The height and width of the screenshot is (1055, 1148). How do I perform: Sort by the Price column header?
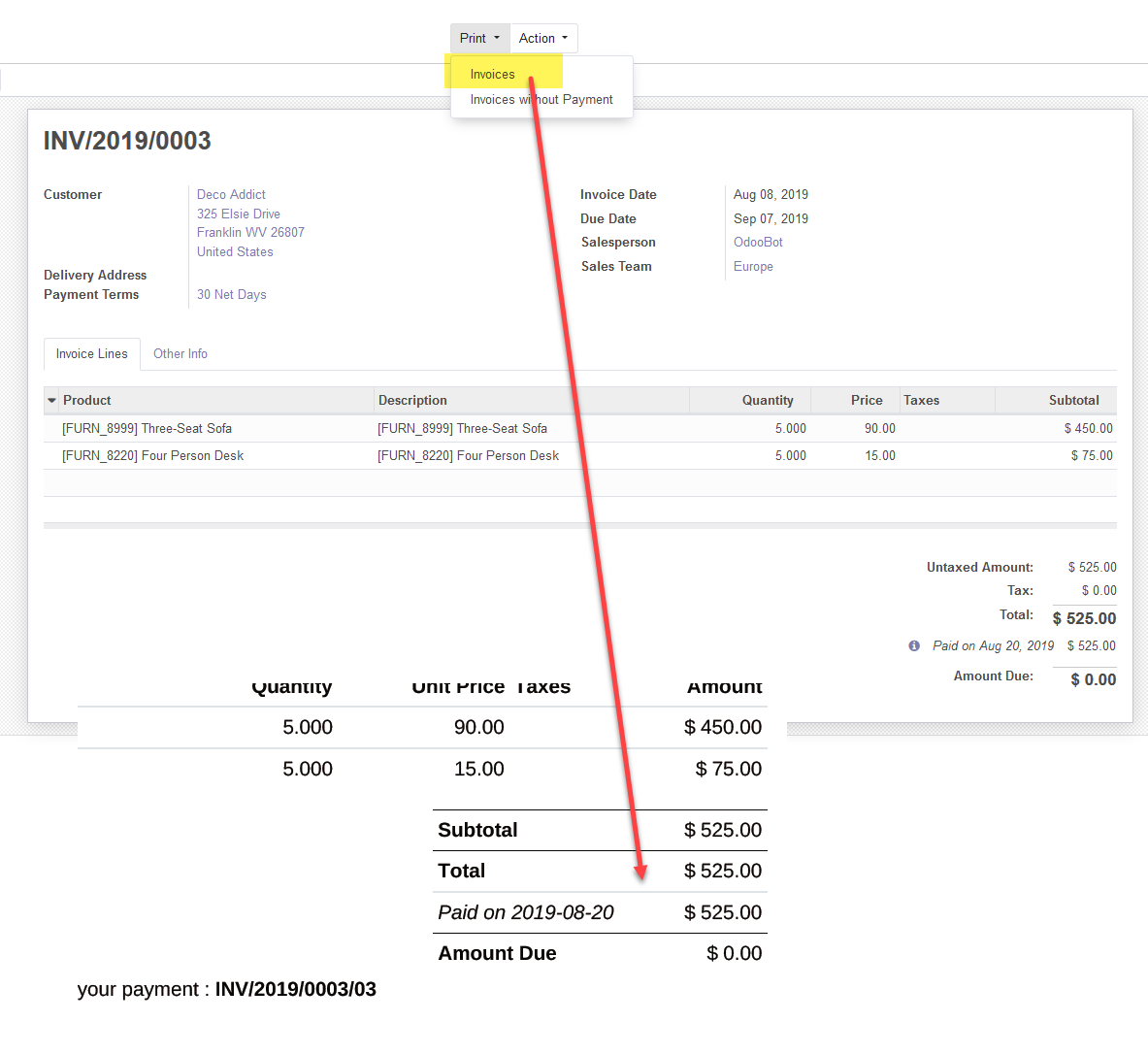pyautogui.click(x=867, y=401)
